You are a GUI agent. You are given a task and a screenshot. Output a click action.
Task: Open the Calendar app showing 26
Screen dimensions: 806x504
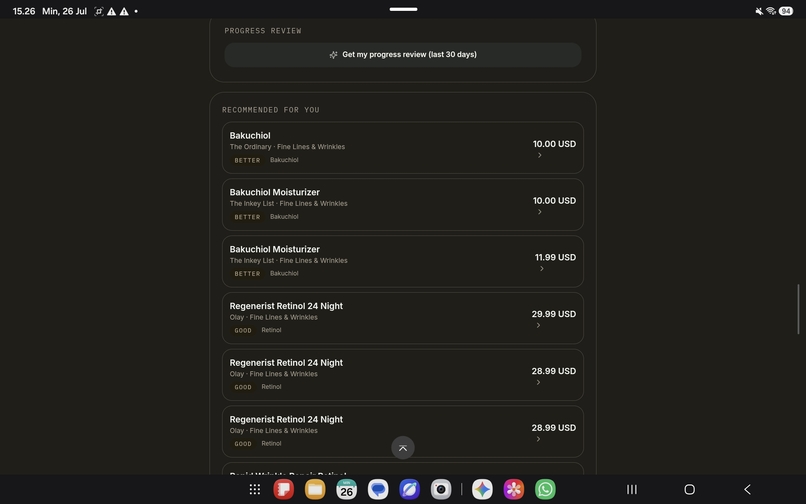(x=346, y=489)
